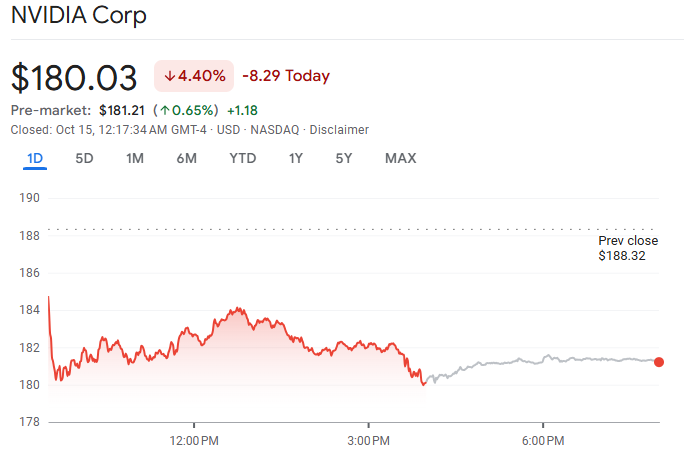
Task: View the 5Y price history
Action: tap(344, 158)
